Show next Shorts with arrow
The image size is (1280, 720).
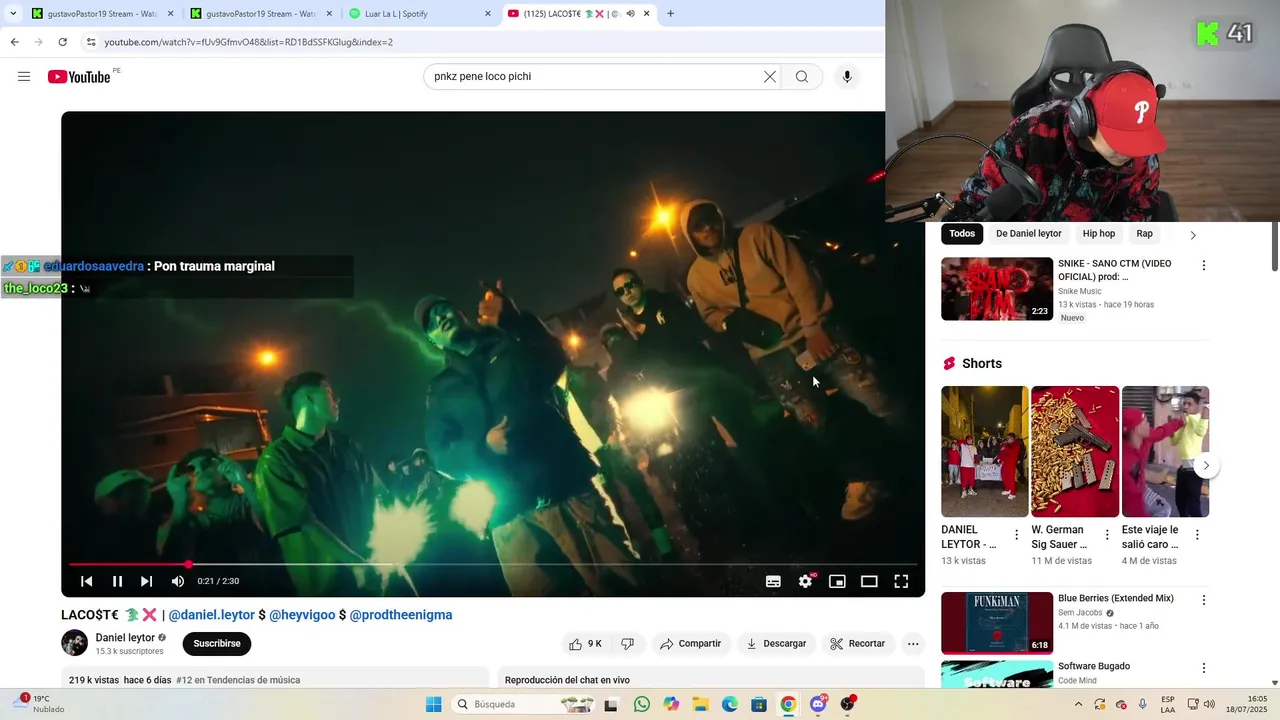point(1206,466)
